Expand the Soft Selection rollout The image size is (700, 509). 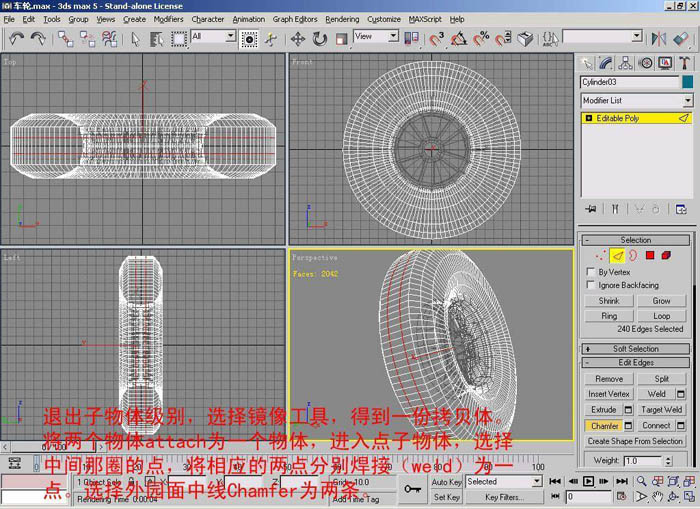tap(636, 349)
